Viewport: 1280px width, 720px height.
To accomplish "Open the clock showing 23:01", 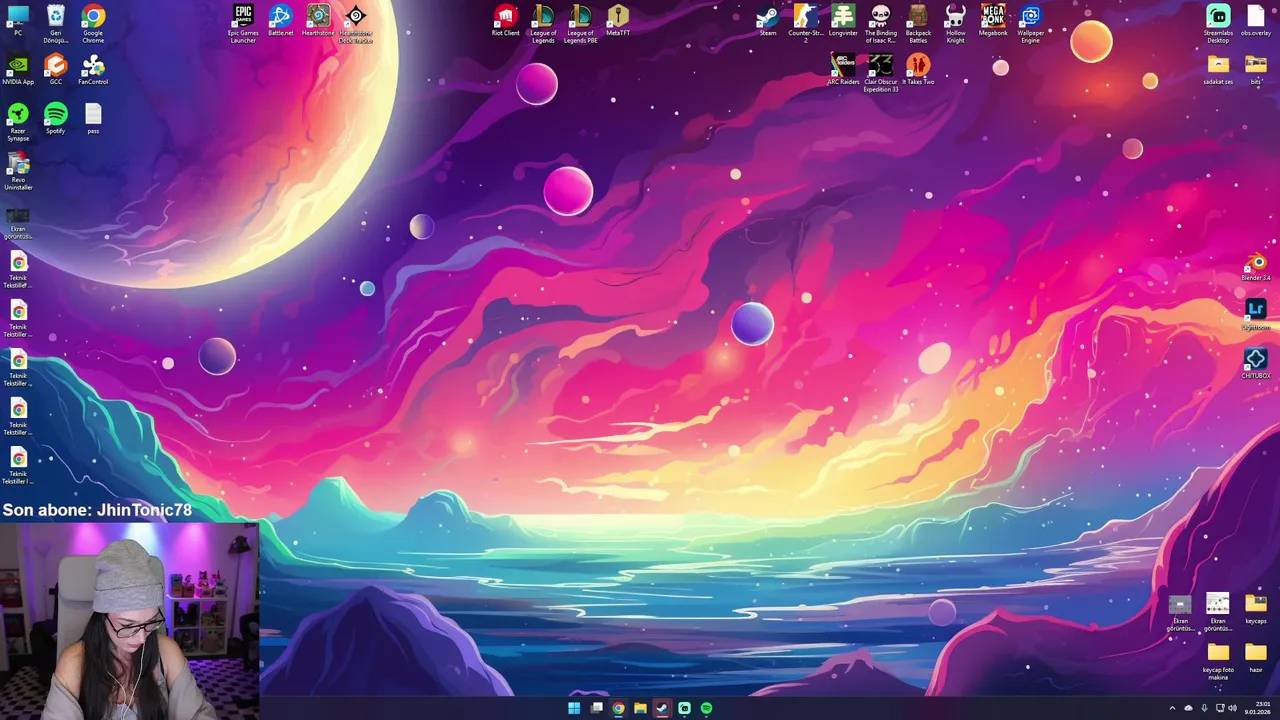I will [1258, 708].
